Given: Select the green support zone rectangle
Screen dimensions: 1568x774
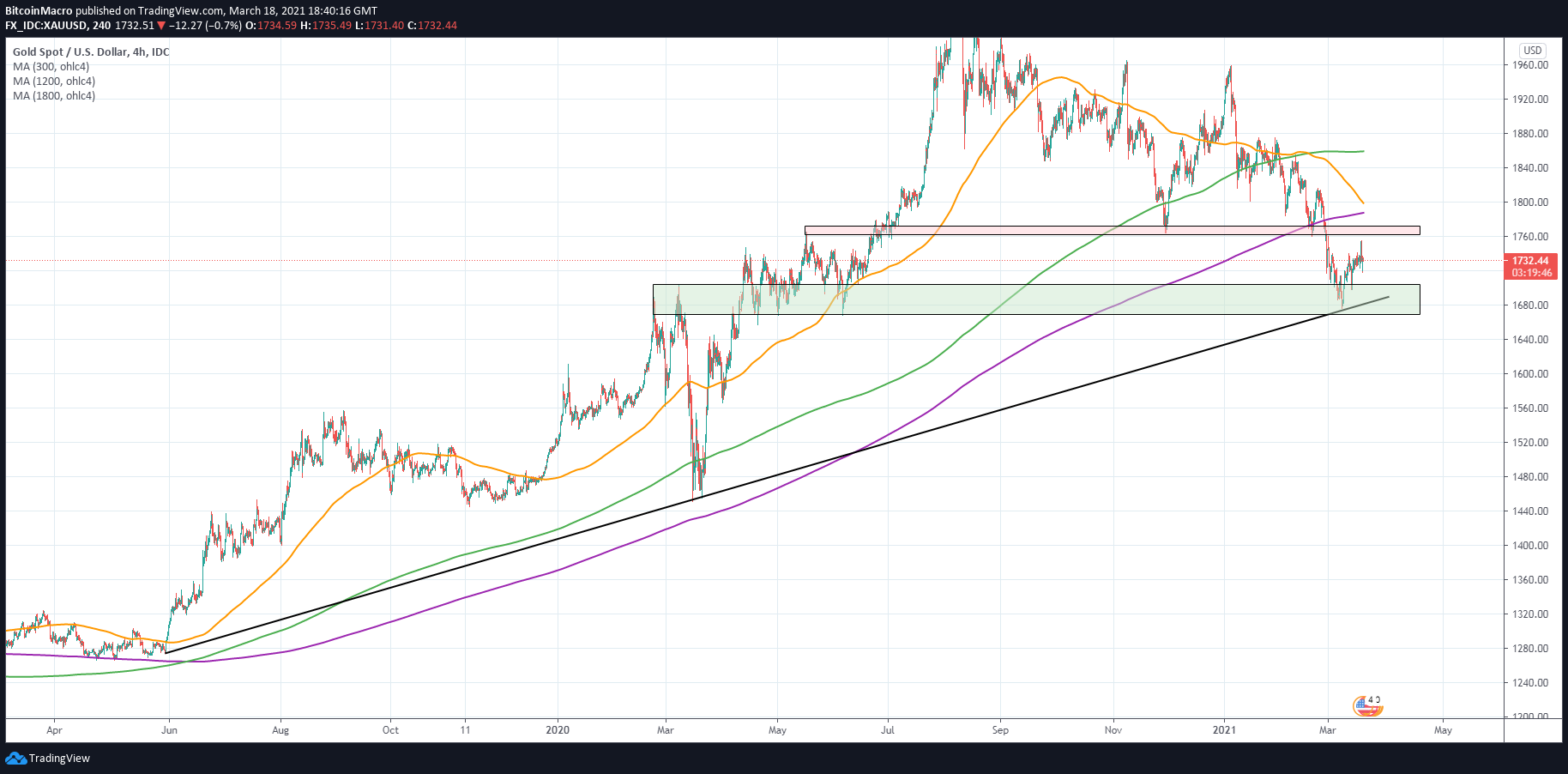Looking at the screenshot, I should point(1036,299).
